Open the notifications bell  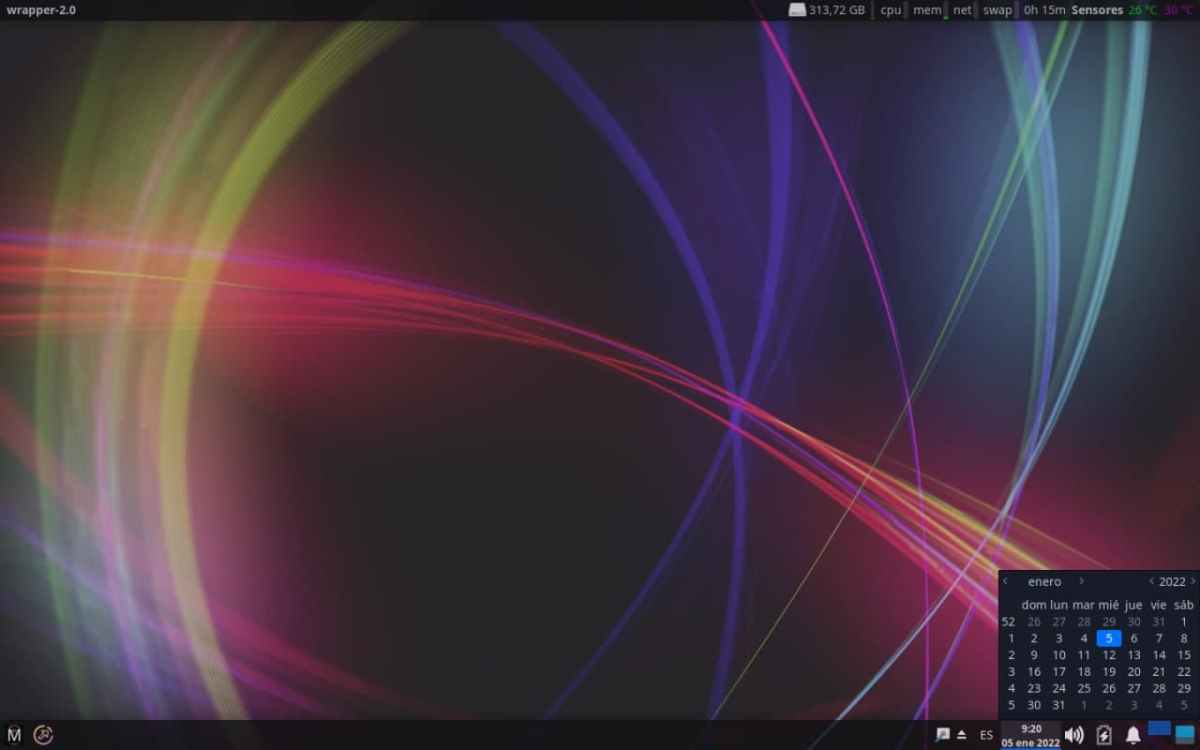[x=1133, y=735]
